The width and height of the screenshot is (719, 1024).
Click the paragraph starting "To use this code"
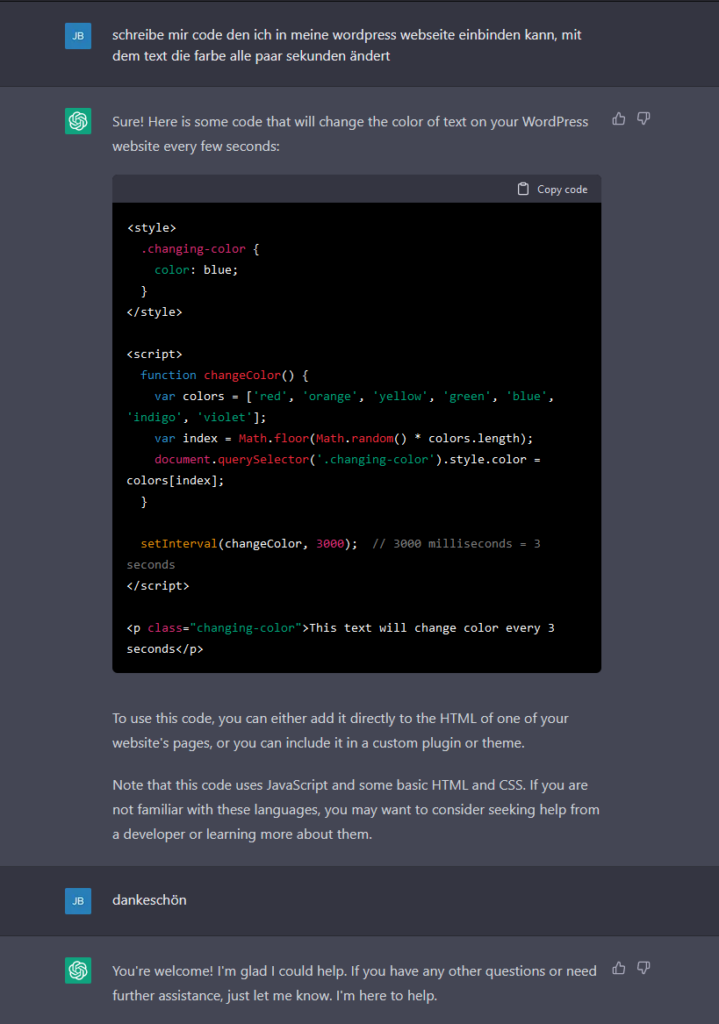click(x=340, y=730)
